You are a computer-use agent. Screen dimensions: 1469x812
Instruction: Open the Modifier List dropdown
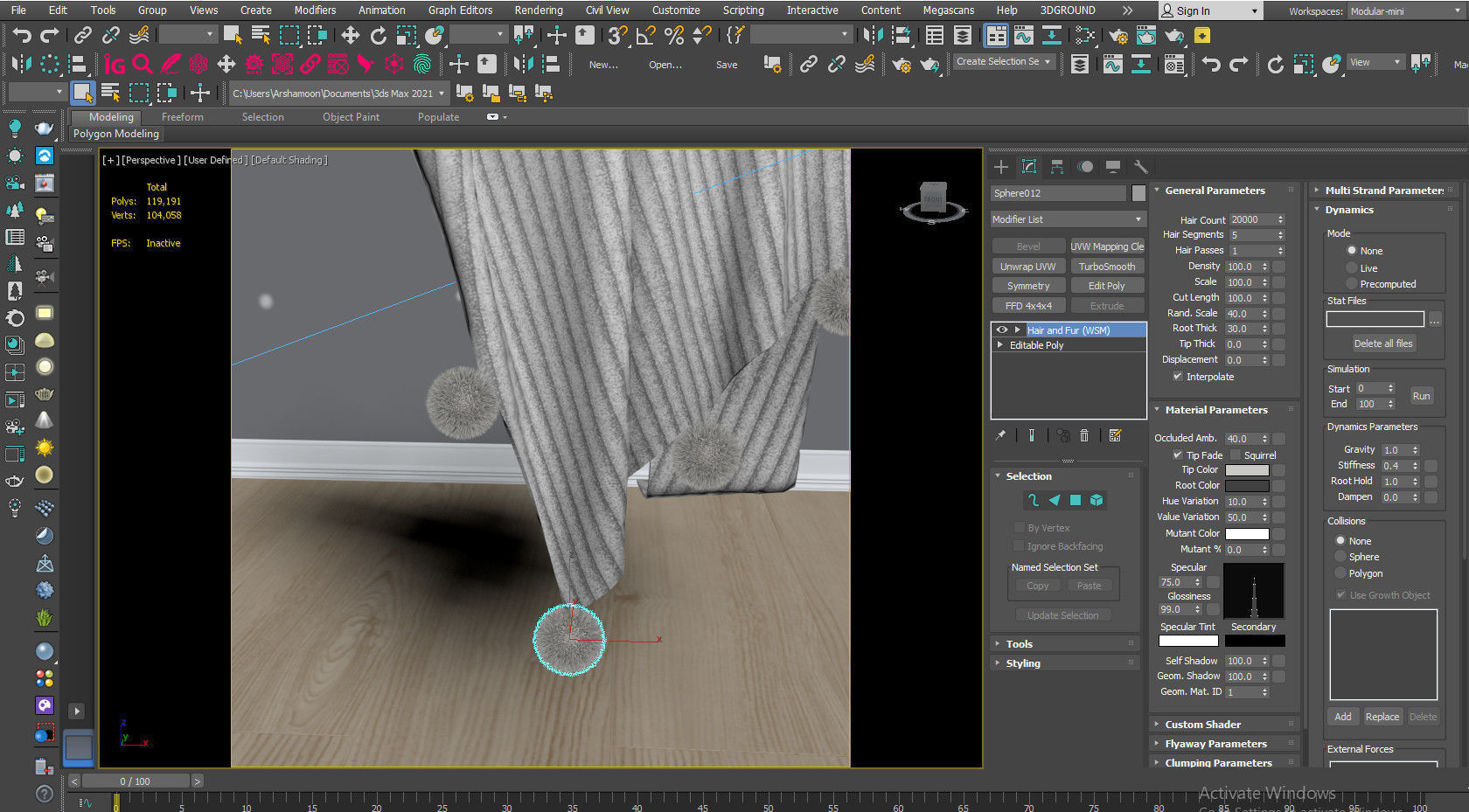1068,219
